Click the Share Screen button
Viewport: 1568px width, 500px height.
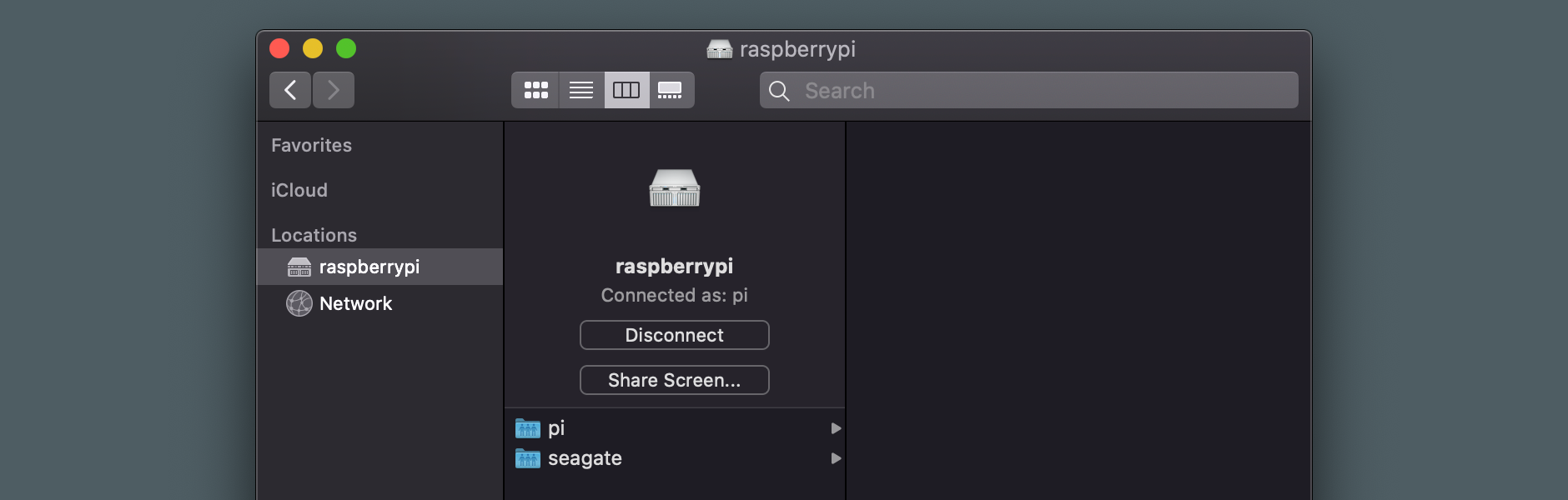tap(675, 380)
